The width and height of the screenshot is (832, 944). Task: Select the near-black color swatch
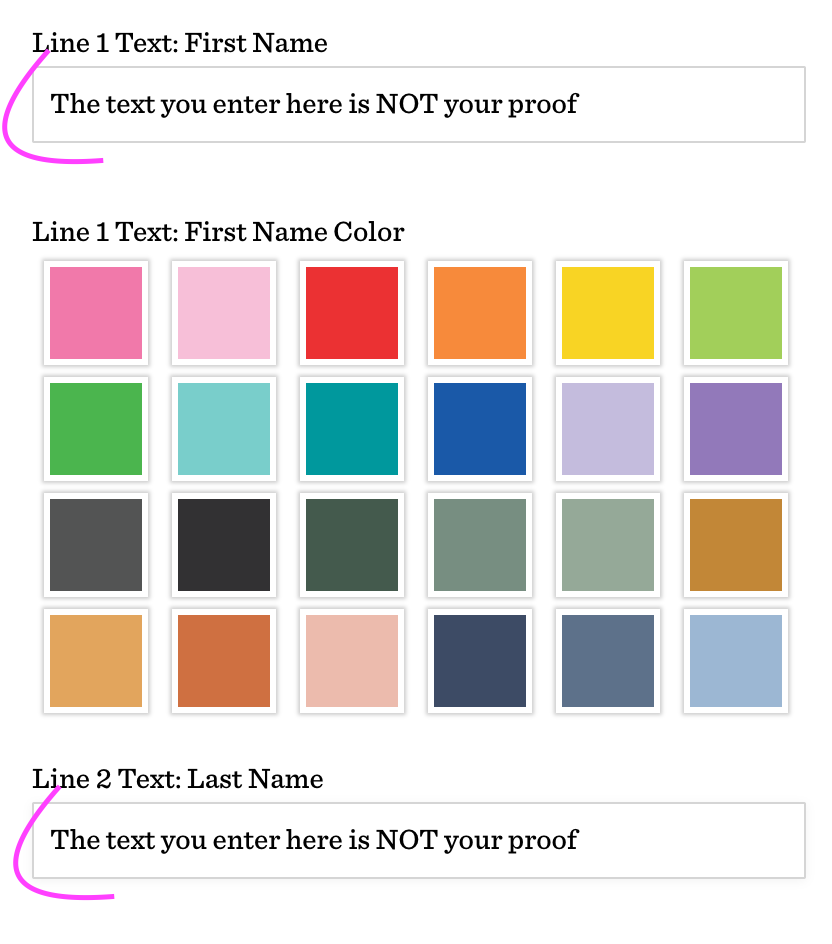224,545
